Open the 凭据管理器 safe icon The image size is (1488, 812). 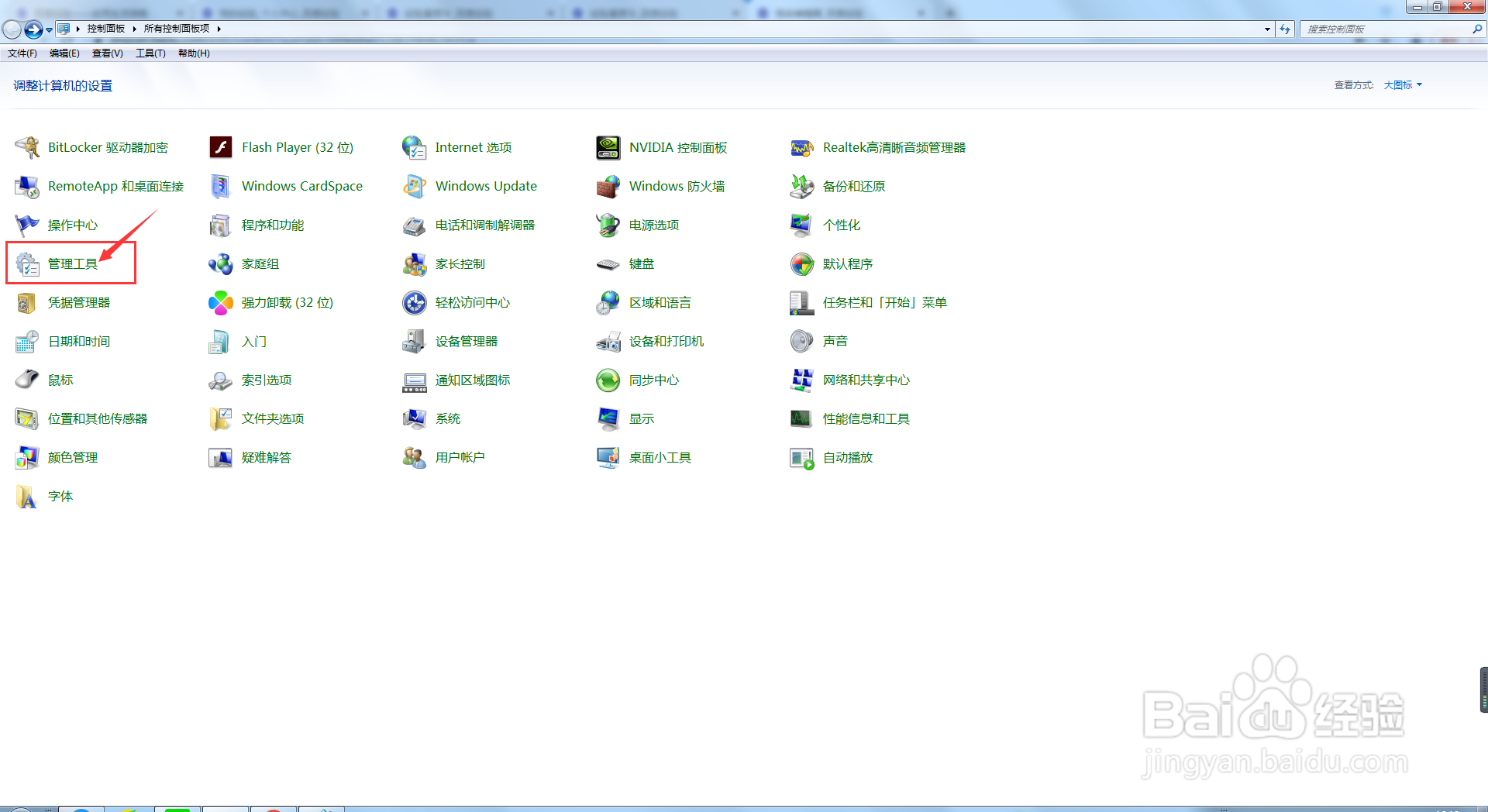pos(27,302)
